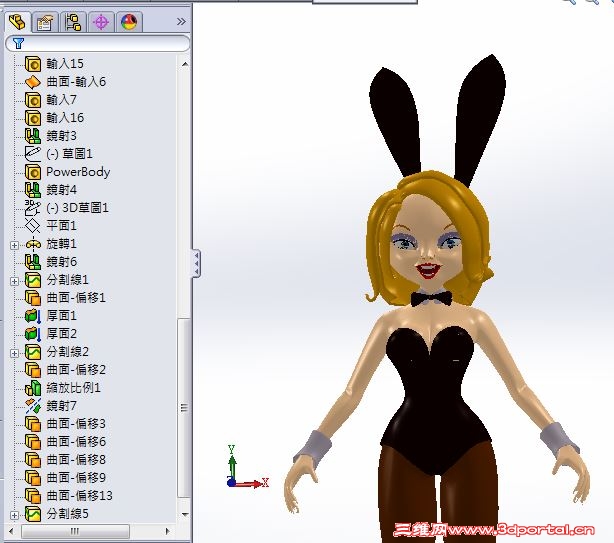Select the PowerBody feature icon
This screenshot has width=614, height=543.
tap(33, 172)
